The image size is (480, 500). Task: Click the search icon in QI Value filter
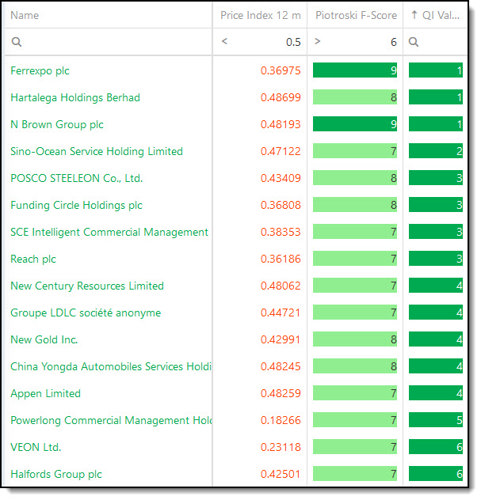[413, 42]
